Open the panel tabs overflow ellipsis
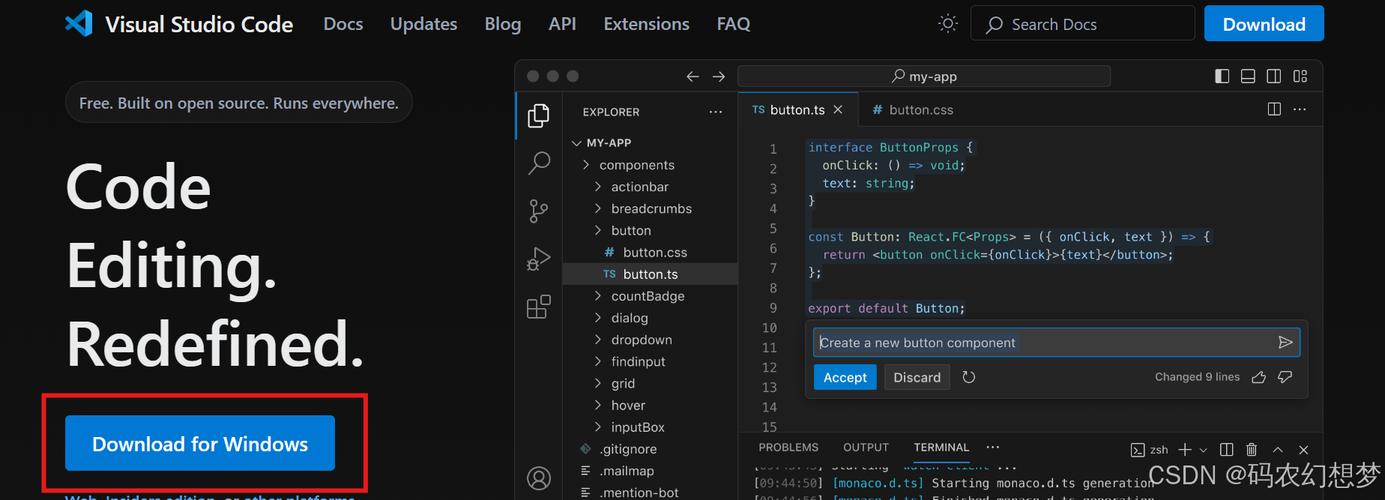Image resolution: width=1385 pixels, height=500 pixels. (993, 447)
